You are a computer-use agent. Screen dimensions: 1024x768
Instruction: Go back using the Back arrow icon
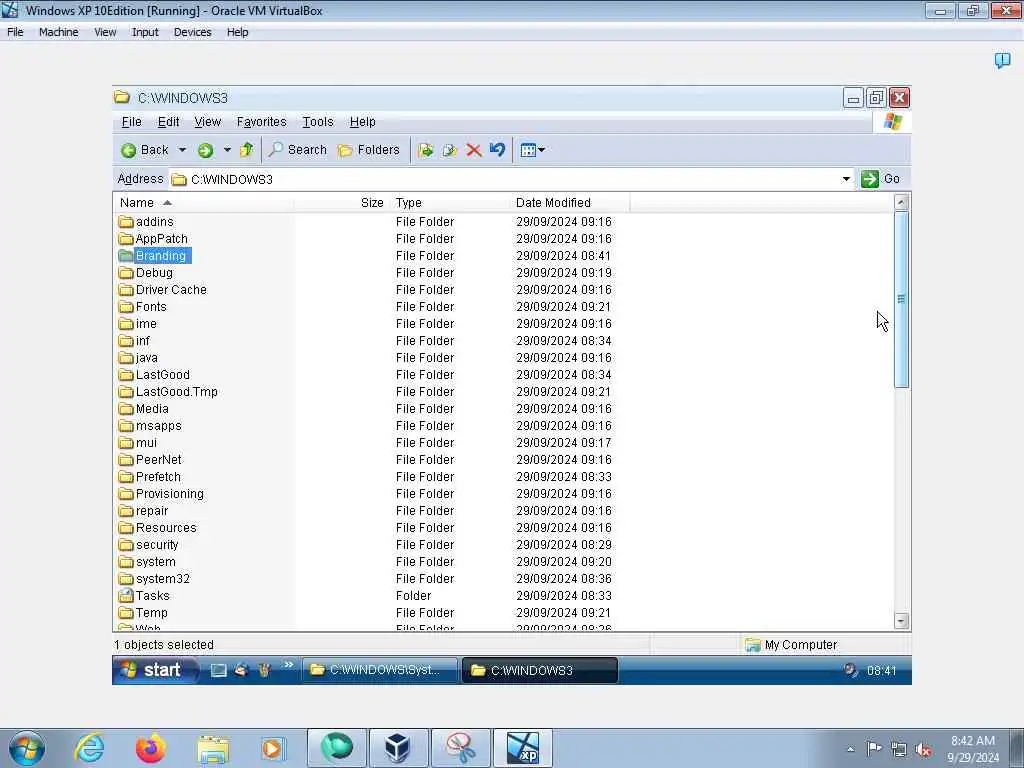pos(129,151)
